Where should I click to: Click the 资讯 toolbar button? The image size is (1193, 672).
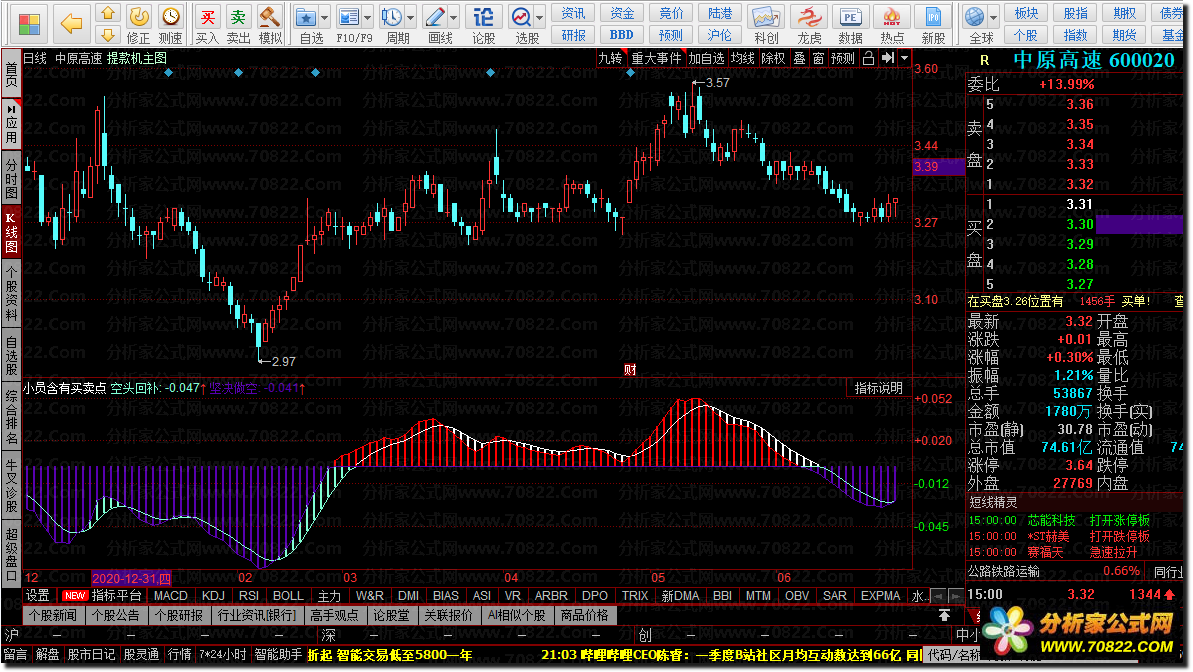tap(573, 13)
